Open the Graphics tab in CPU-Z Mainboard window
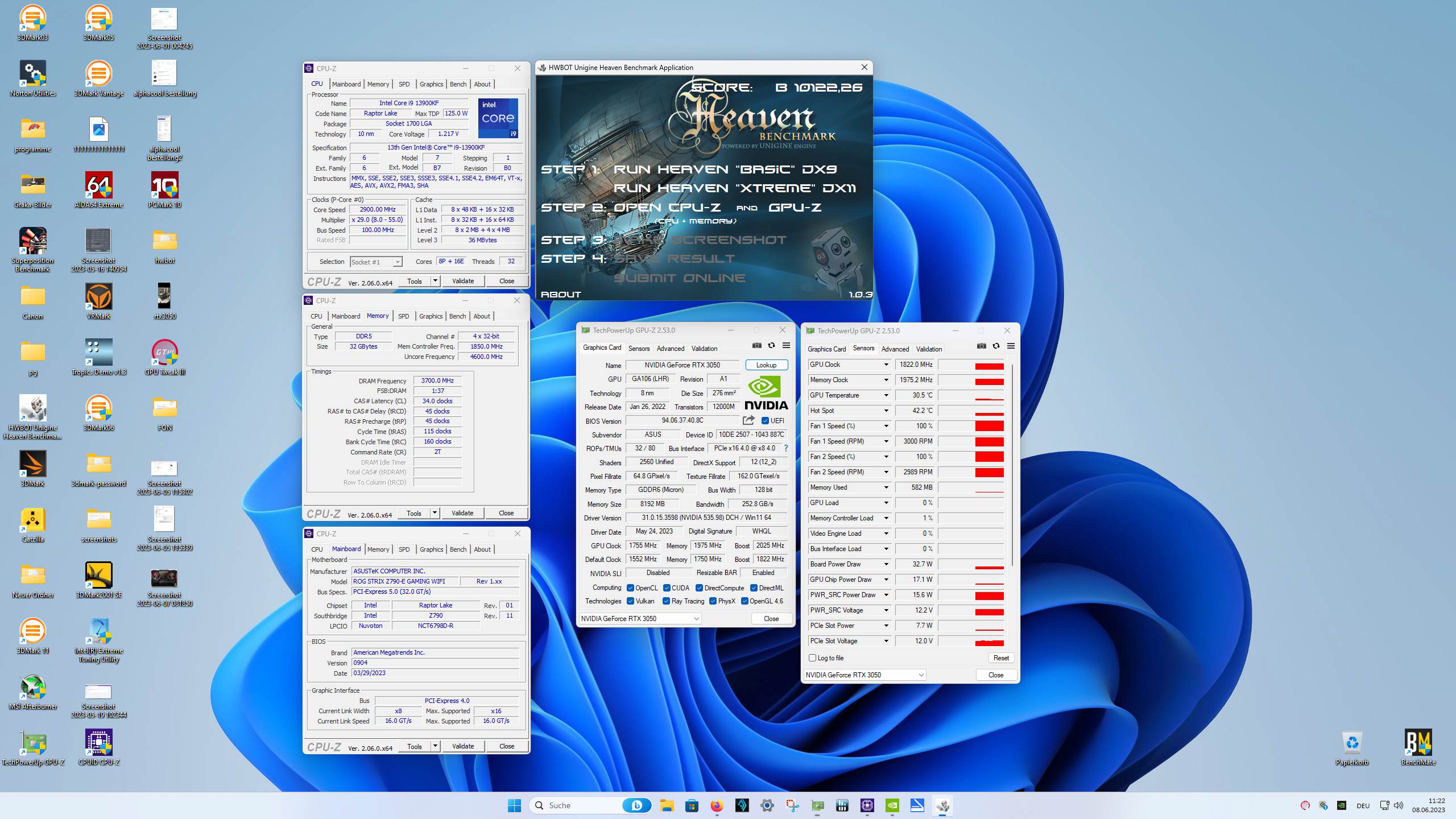The image size is (1456, 819). (x=431, y=549)
